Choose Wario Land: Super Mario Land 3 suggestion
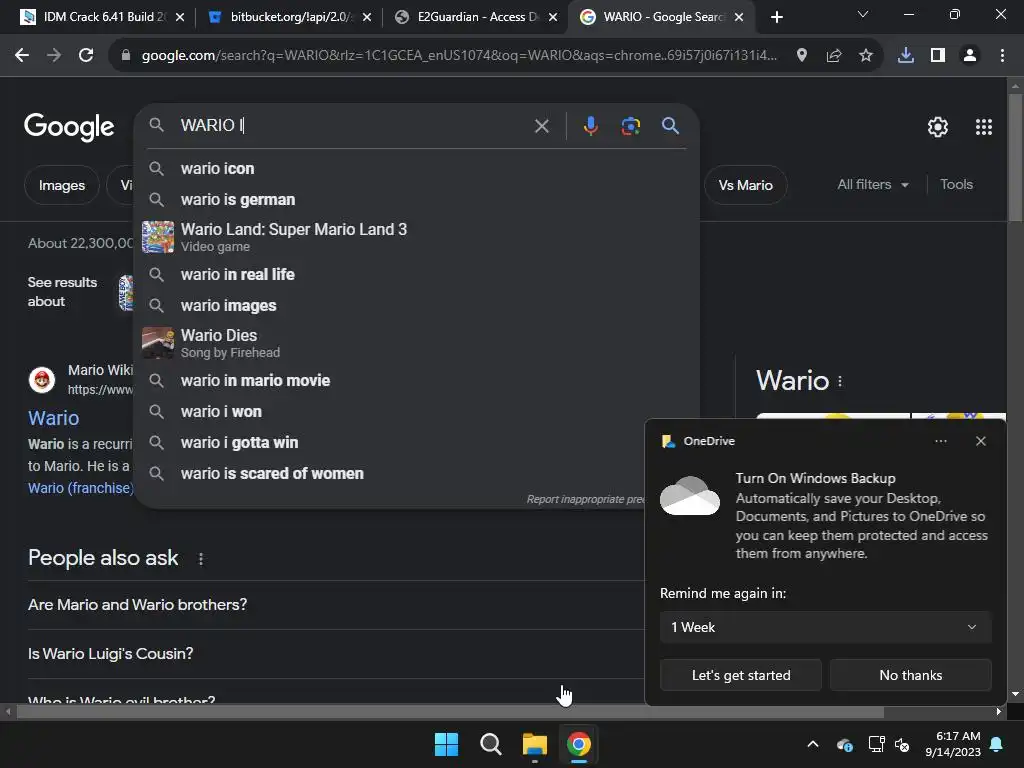1024x768 pixels. (x=416, y=236)
